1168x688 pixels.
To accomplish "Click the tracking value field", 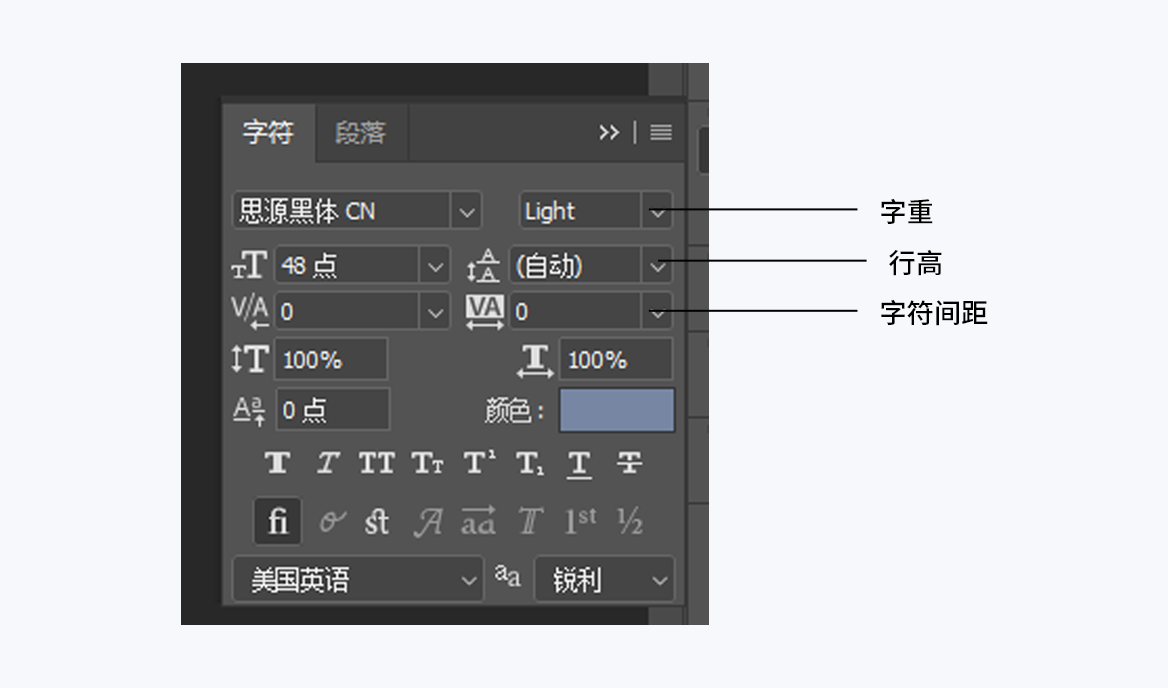I will 575,310.
